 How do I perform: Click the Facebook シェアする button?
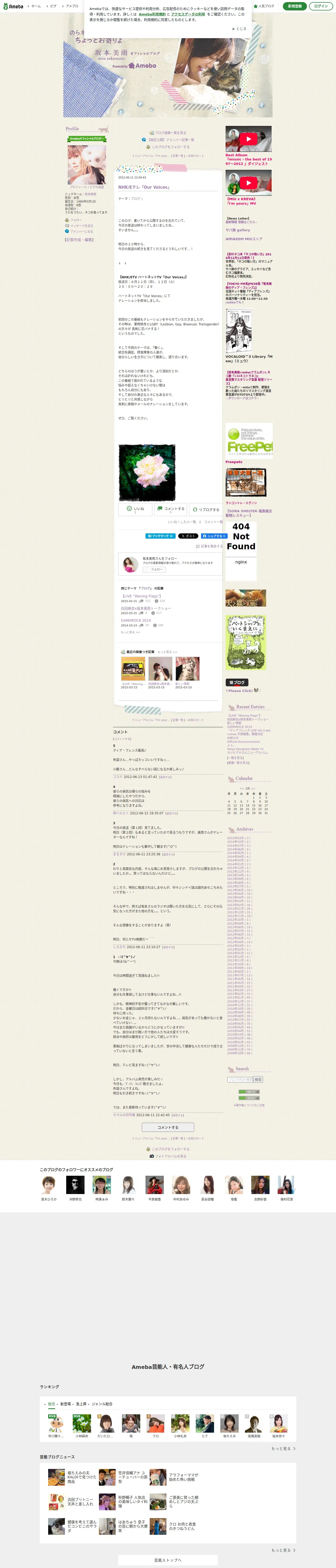[x=214, y=536]
